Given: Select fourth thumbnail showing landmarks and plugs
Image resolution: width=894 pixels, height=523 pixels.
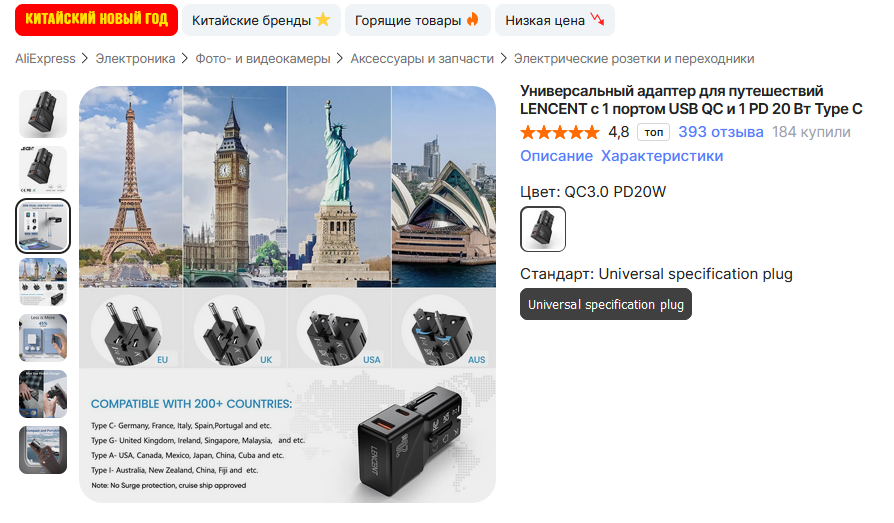Looking at the screenshot, I should tap(43, 282).
